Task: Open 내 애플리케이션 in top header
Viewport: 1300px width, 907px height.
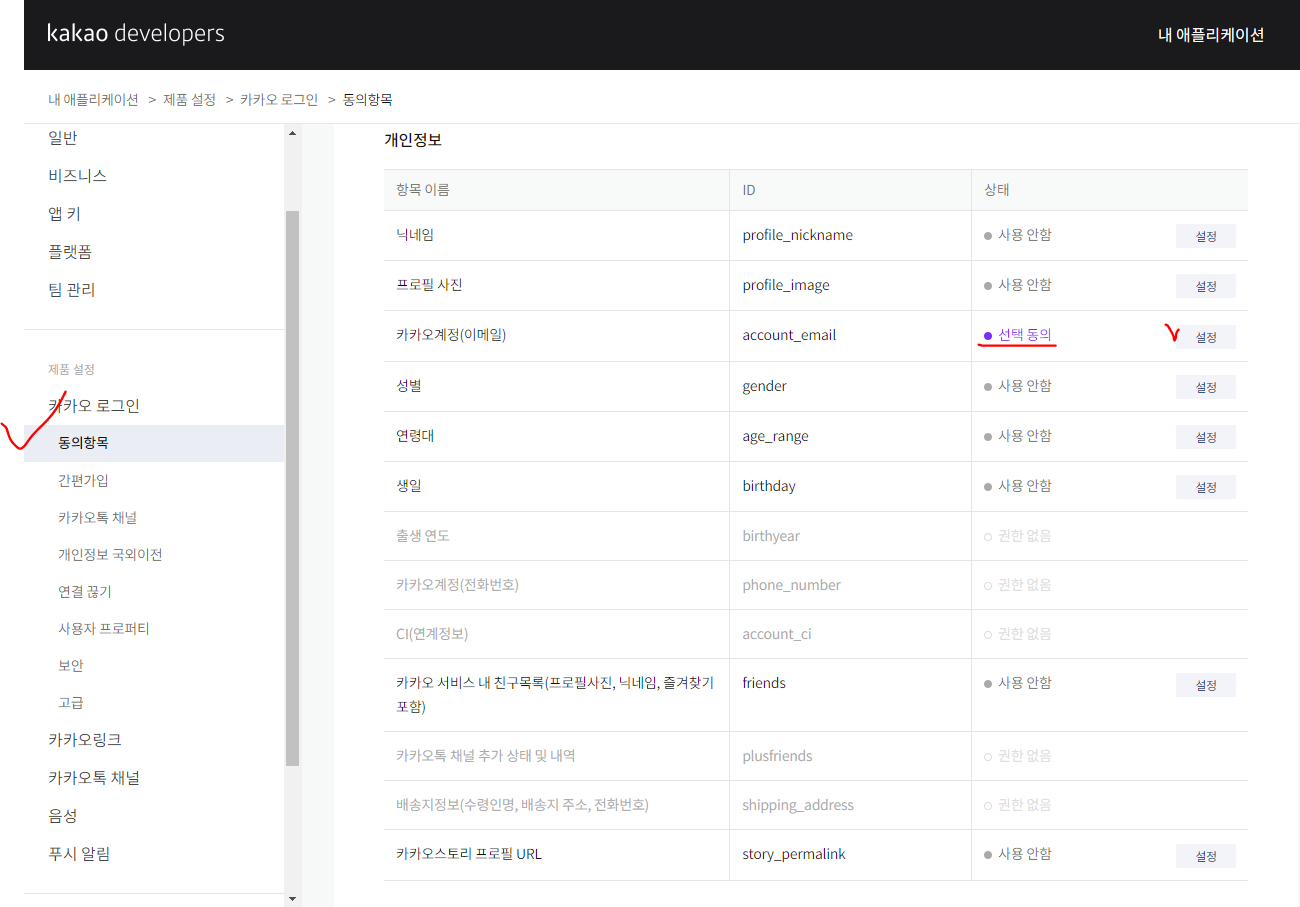Action: [x=1211, y=35]
